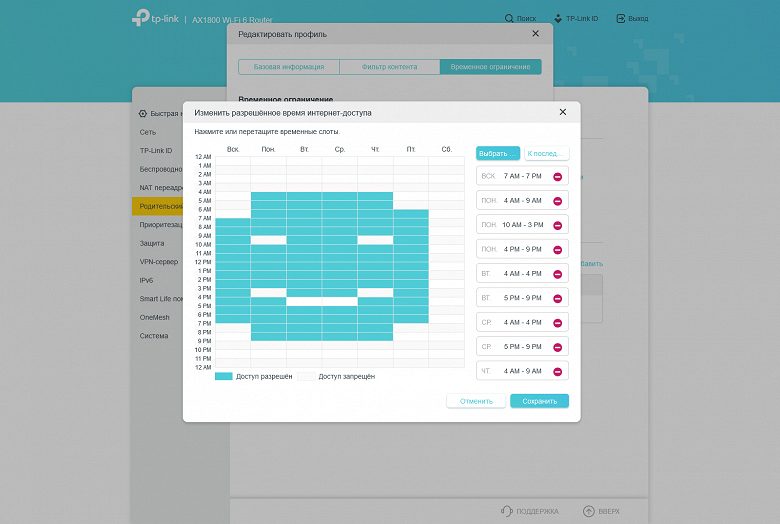Remove the ПОН 10 AM - 3 PM slot
Image resolution: width=780 pixels, height=524 pixels.
pyautogui.click(x=558, y=225)
